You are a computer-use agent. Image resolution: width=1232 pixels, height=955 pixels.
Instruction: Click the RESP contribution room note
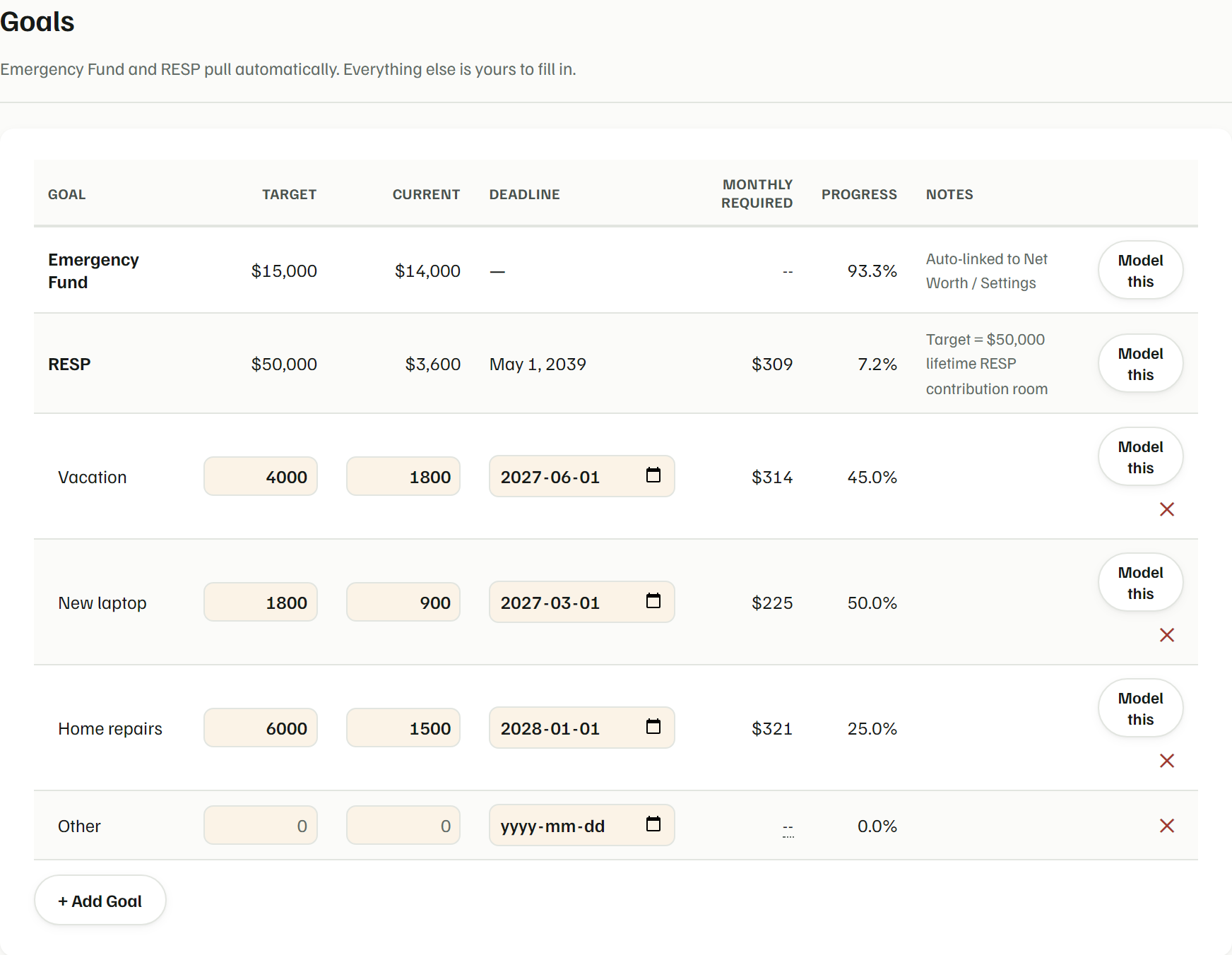[987, 364]
